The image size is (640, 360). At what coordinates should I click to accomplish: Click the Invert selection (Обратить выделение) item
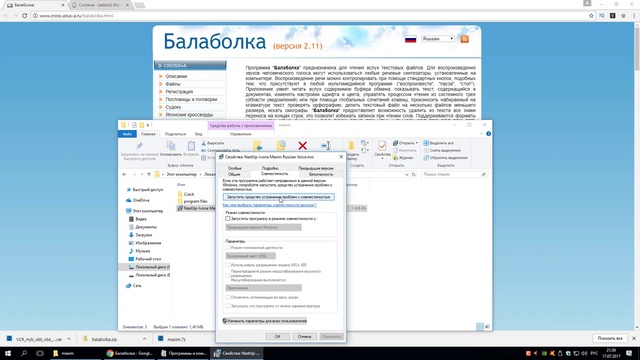click(446, 158)
